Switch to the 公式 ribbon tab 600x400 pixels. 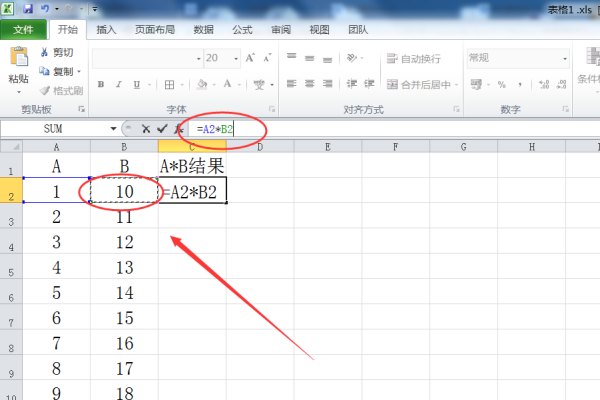(x=242, y=29)
